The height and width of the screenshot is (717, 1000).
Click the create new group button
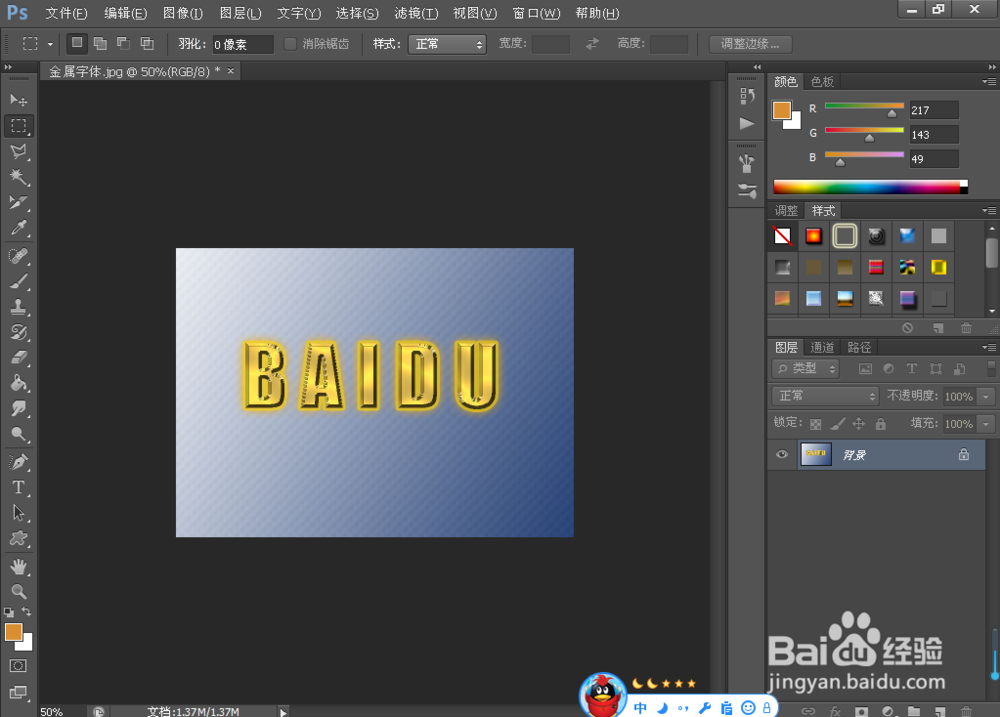914,711
